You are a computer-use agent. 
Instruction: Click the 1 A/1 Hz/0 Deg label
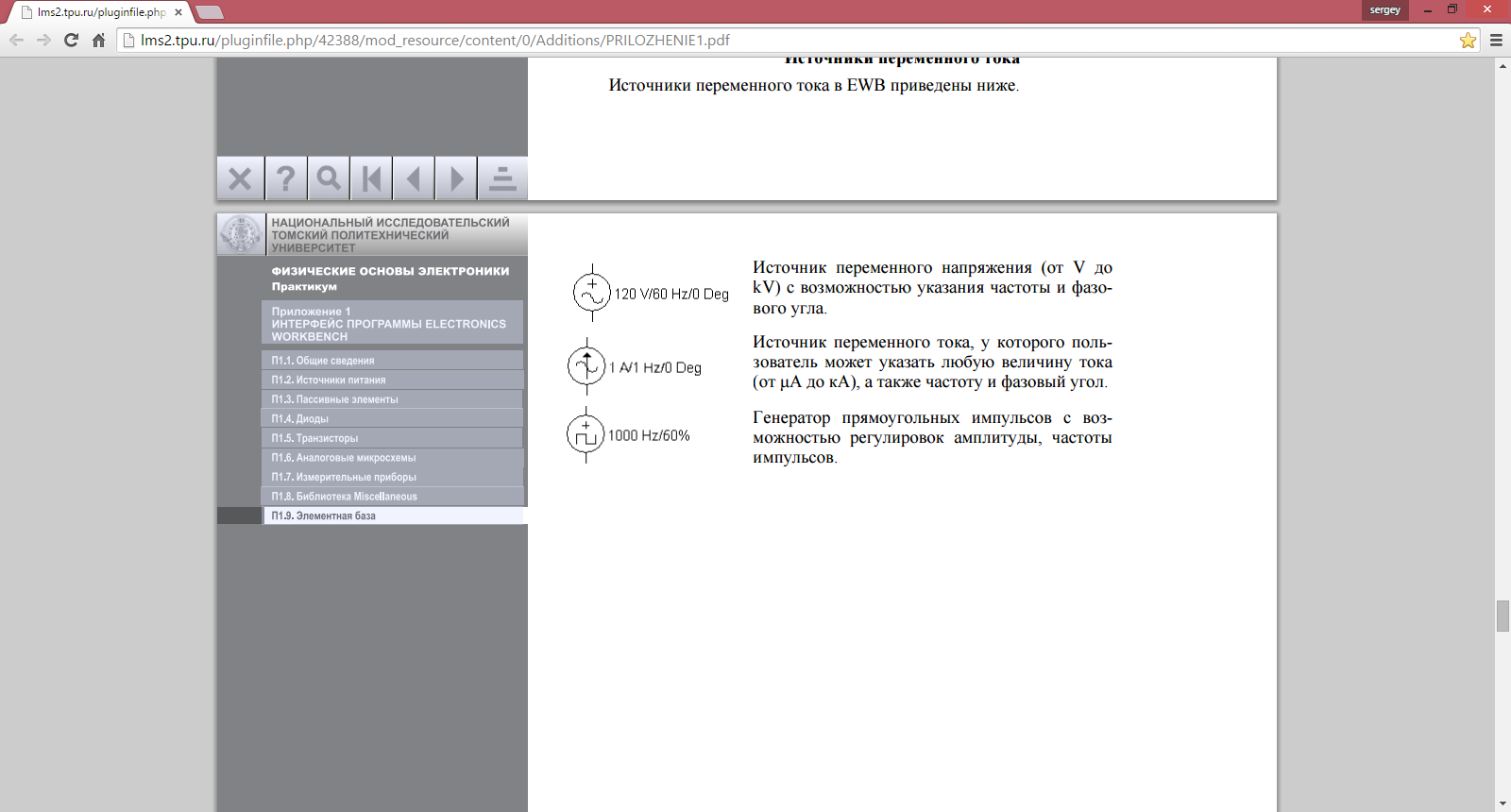coord(655,367)
